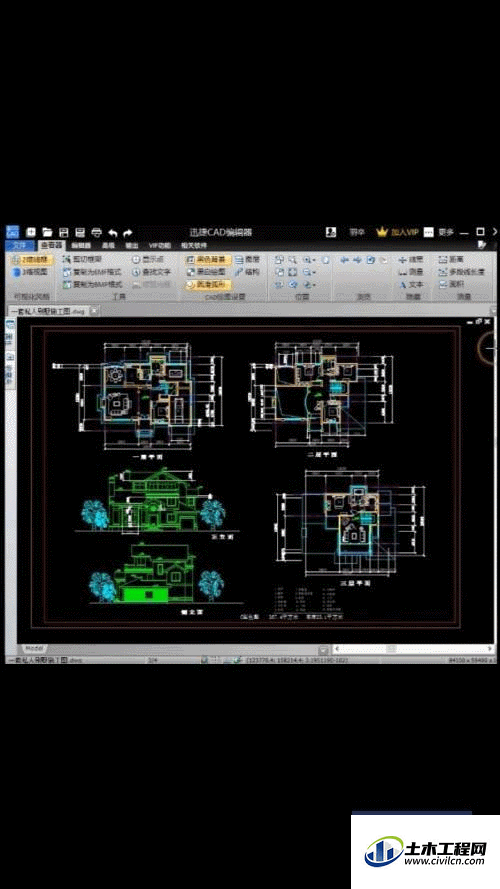
Task: Switch to the VIP功能 tab
Action: pos(159,245)
